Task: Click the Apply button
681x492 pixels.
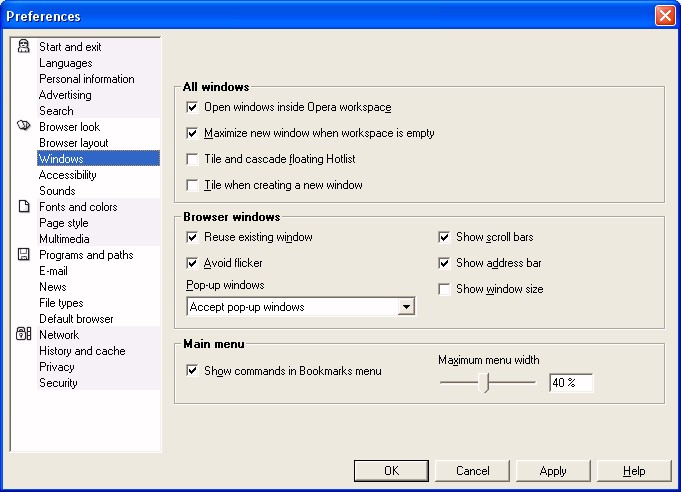Action: tap(553, 471)
